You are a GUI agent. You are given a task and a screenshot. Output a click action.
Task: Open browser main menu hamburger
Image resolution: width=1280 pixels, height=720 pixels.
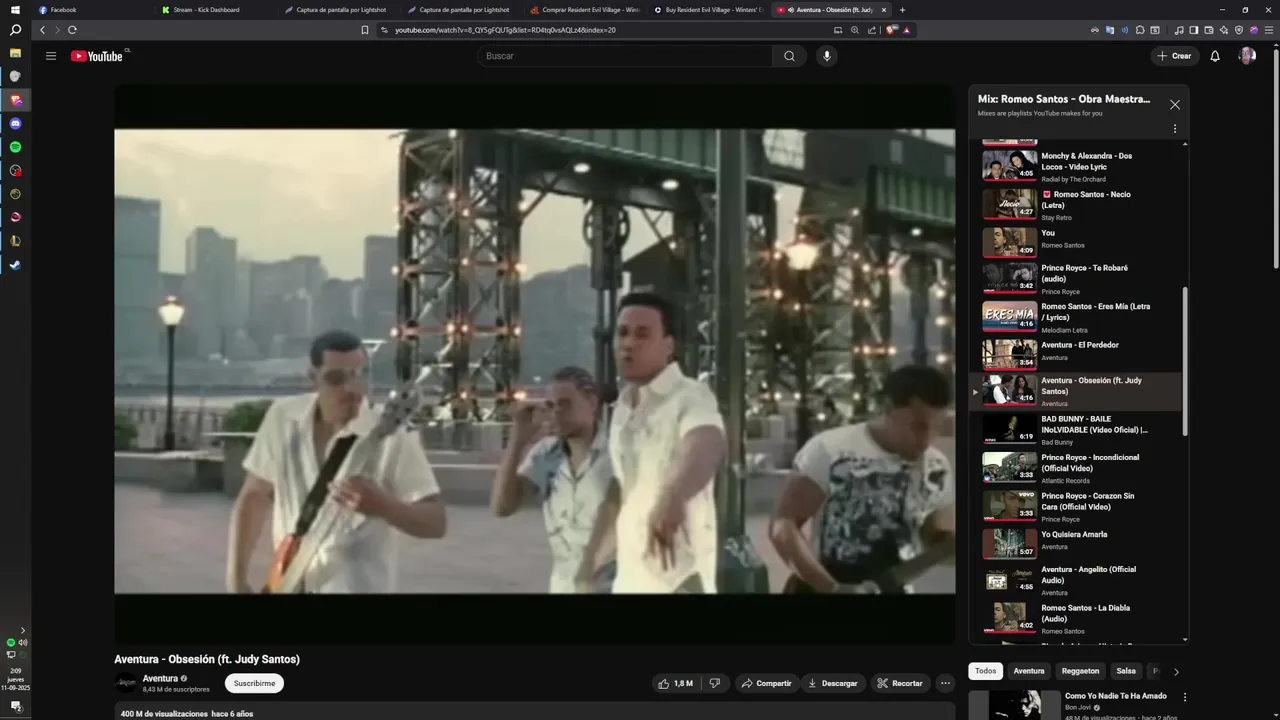click(1268, 30)
